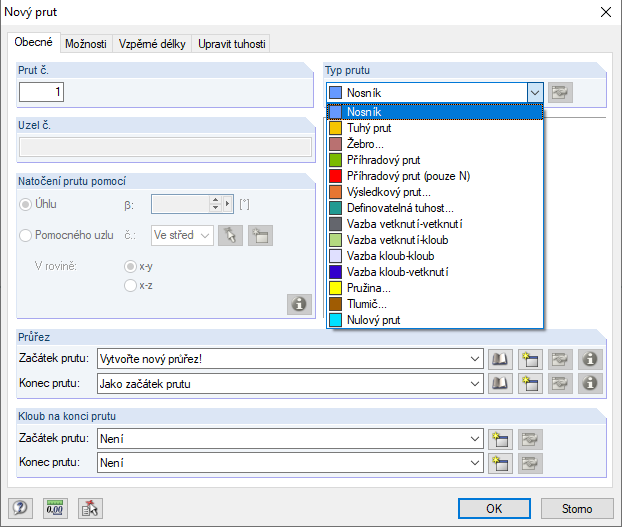Switch to the Vzpěrné délky tab
Screen dimensions: 622x527
click(152, 44)
